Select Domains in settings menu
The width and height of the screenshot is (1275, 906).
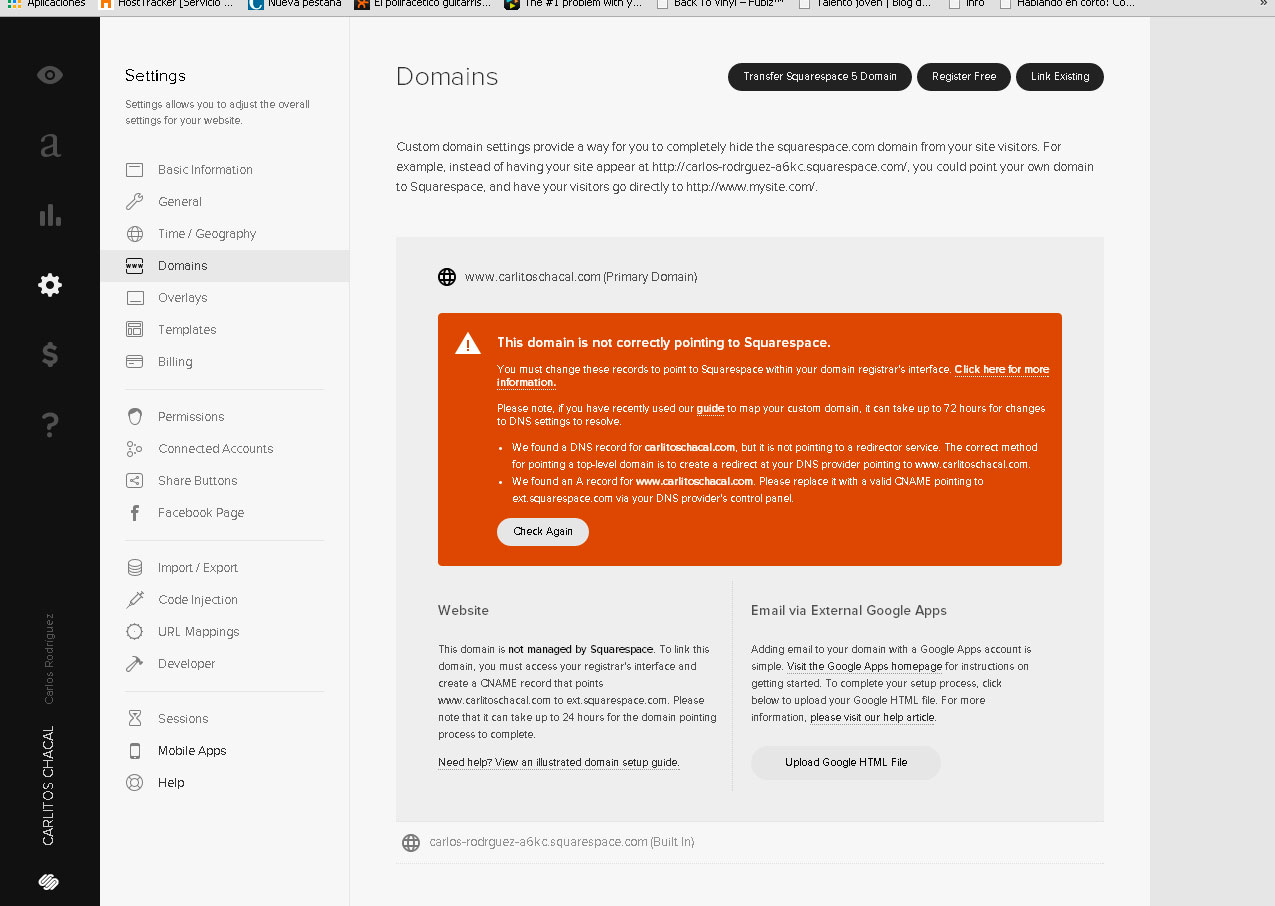pos(183,266)
